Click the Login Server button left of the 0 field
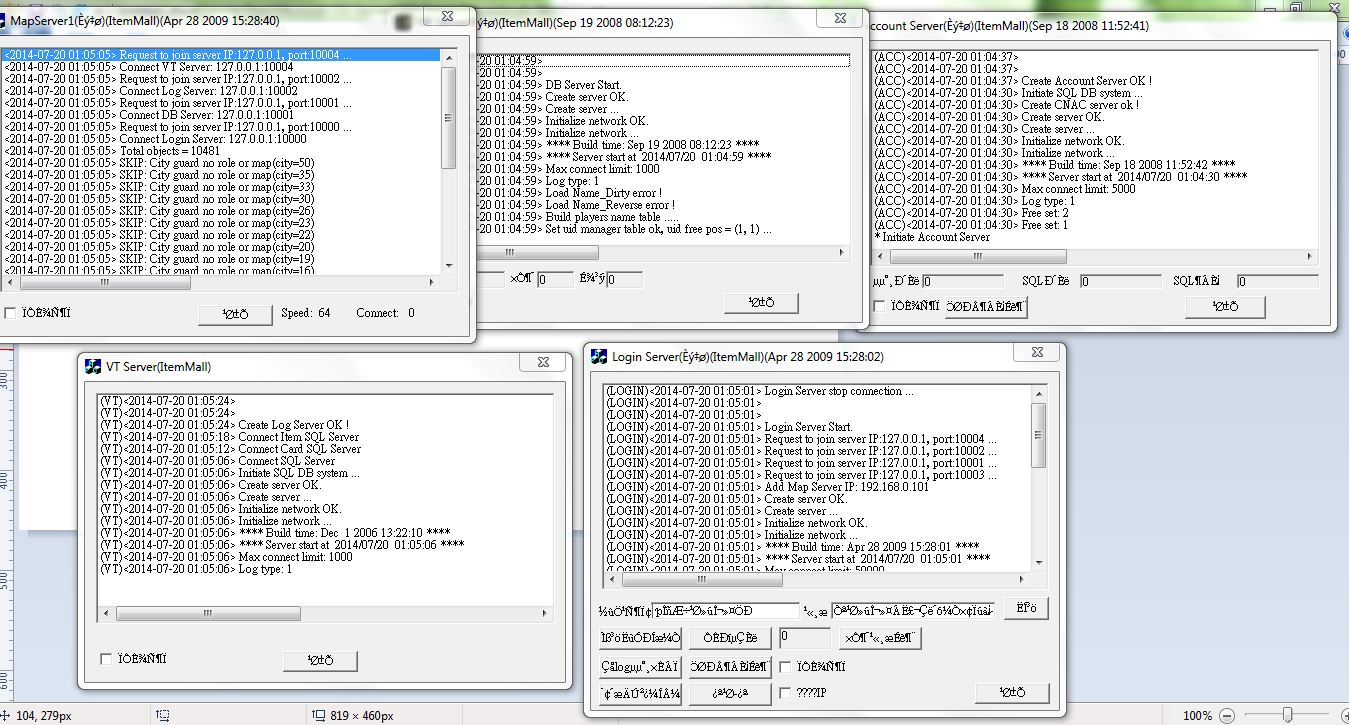Image resolution: width=1349 pixels, height=725 pixels. pos(729,638)
